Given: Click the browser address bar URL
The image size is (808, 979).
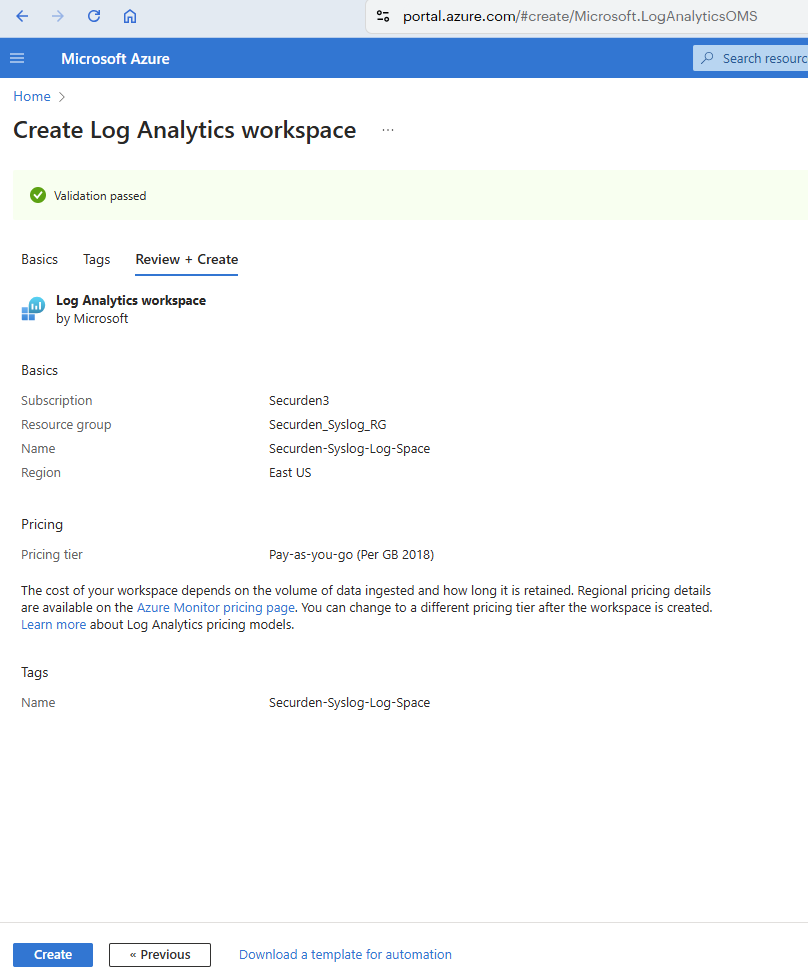Looking at the screenshot, I should 580,16.
